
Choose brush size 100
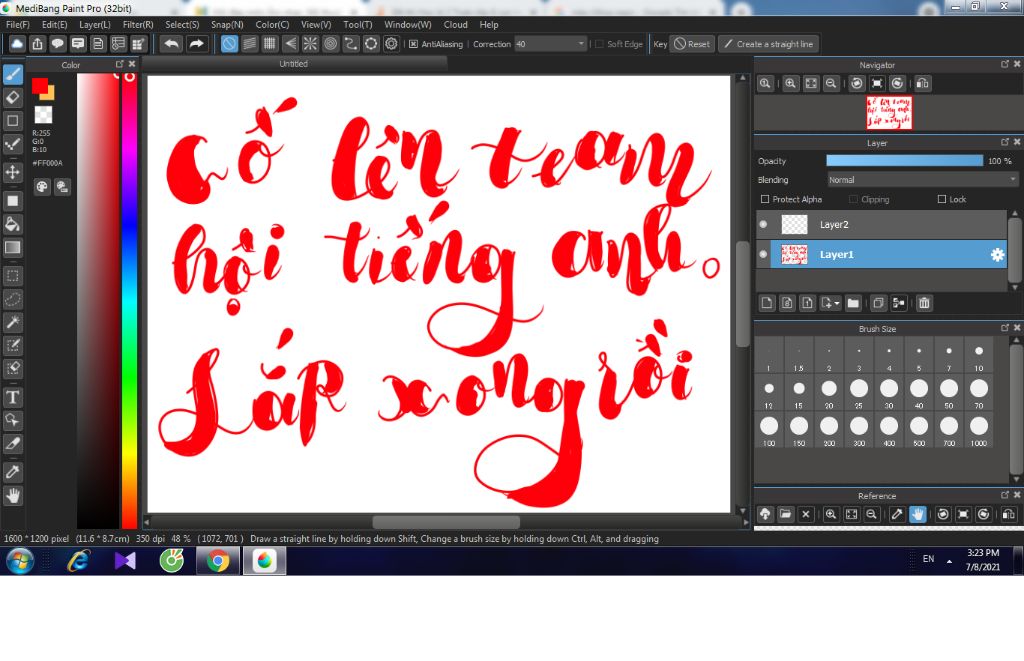pyautogui.click(x=769, y=430)
